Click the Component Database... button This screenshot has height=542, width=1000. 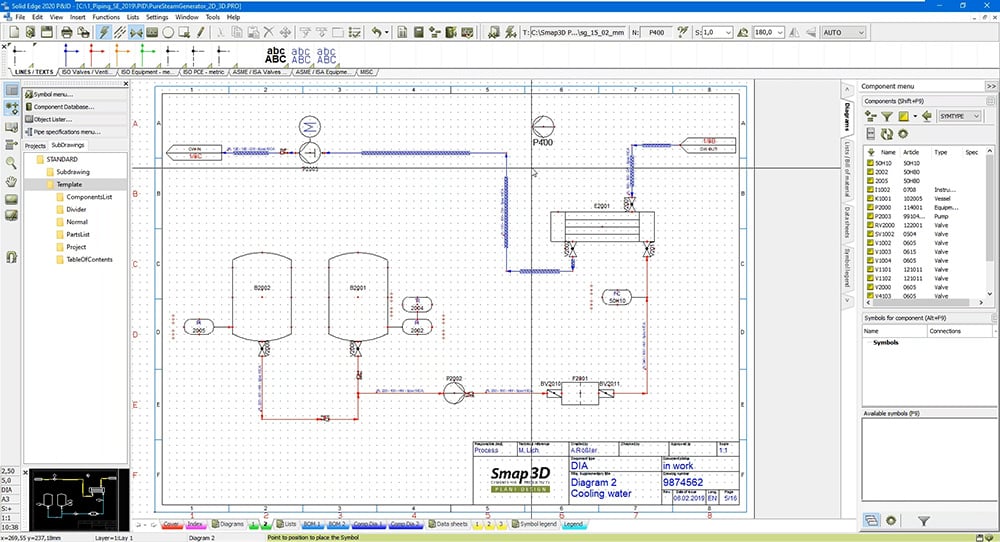coord(75,106)
